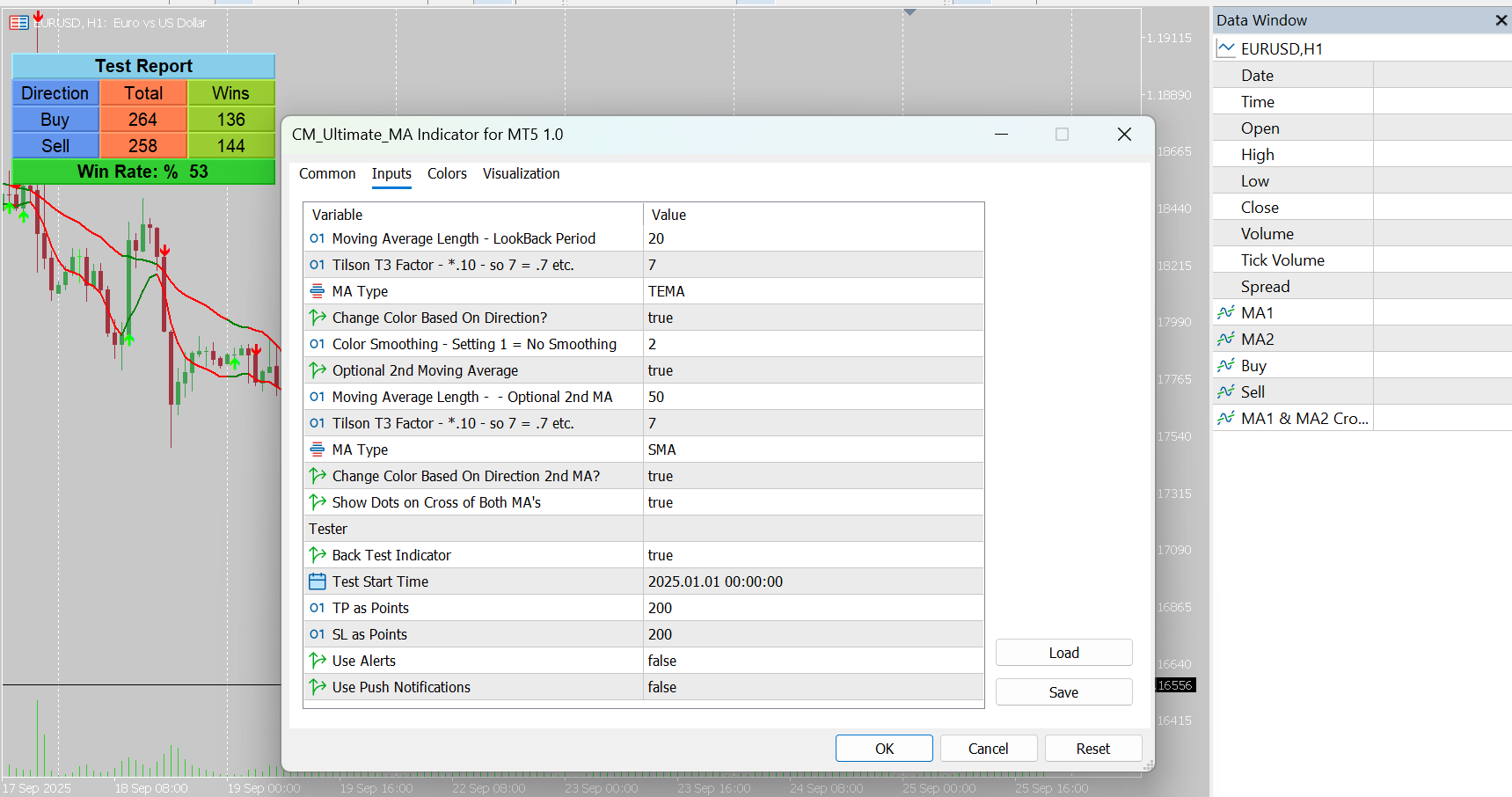
Task: Click the integer icon beside Color Smoothing
Action: [x=318, y=344]
